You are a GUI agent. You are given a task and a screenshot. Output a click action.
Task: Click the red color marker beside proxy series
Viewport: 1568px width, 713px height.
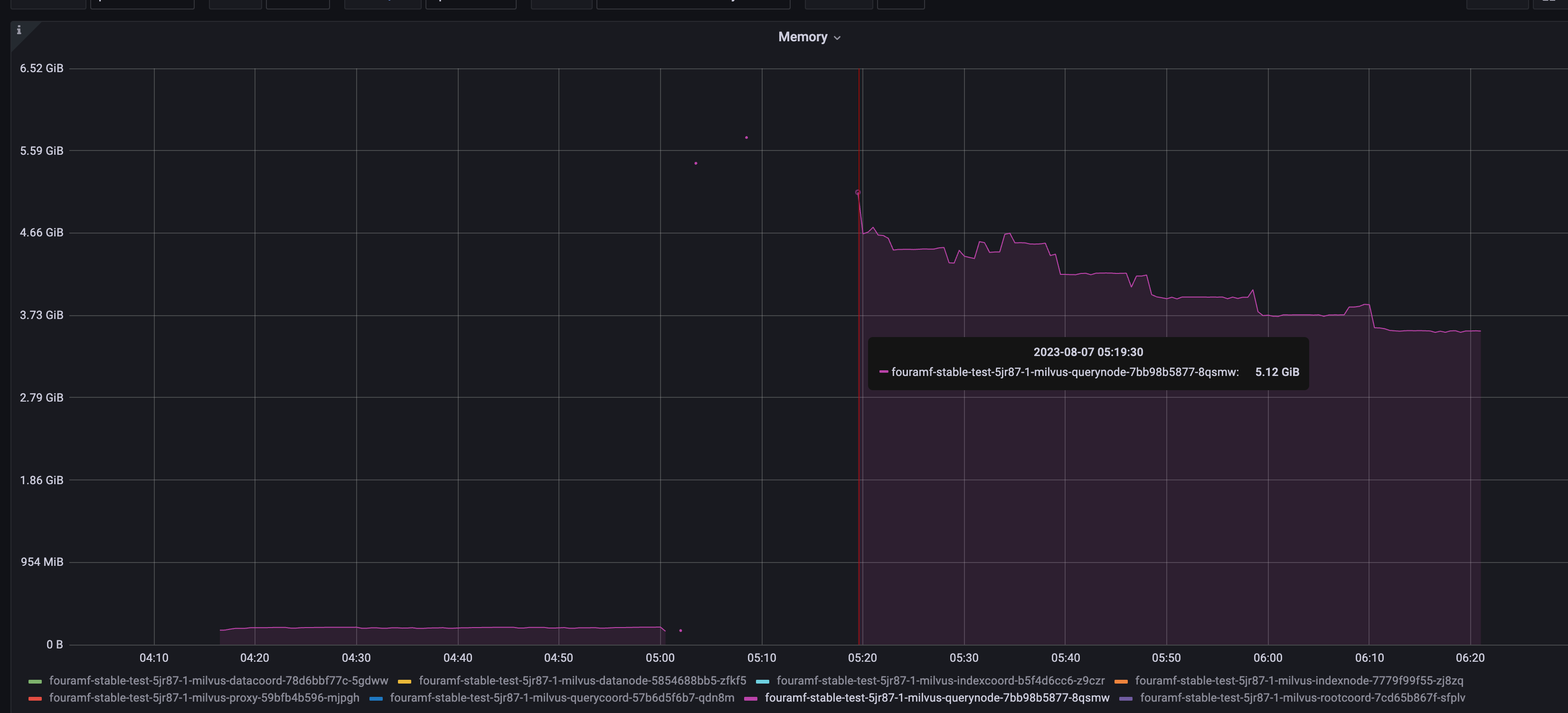[x=35, y=698]
